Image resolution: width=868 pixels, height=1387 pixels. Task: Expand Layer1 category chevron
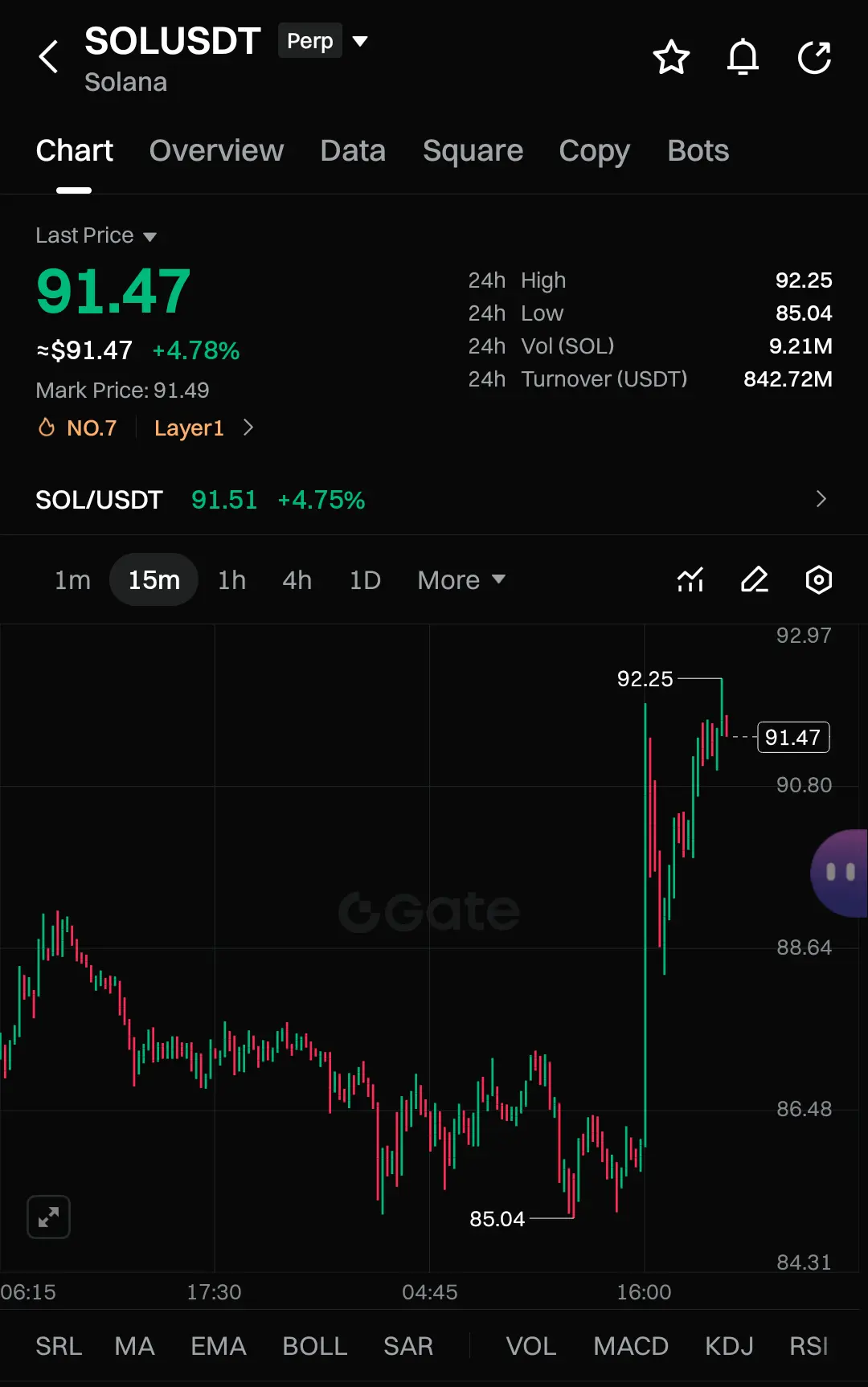[x=248, y=428]
